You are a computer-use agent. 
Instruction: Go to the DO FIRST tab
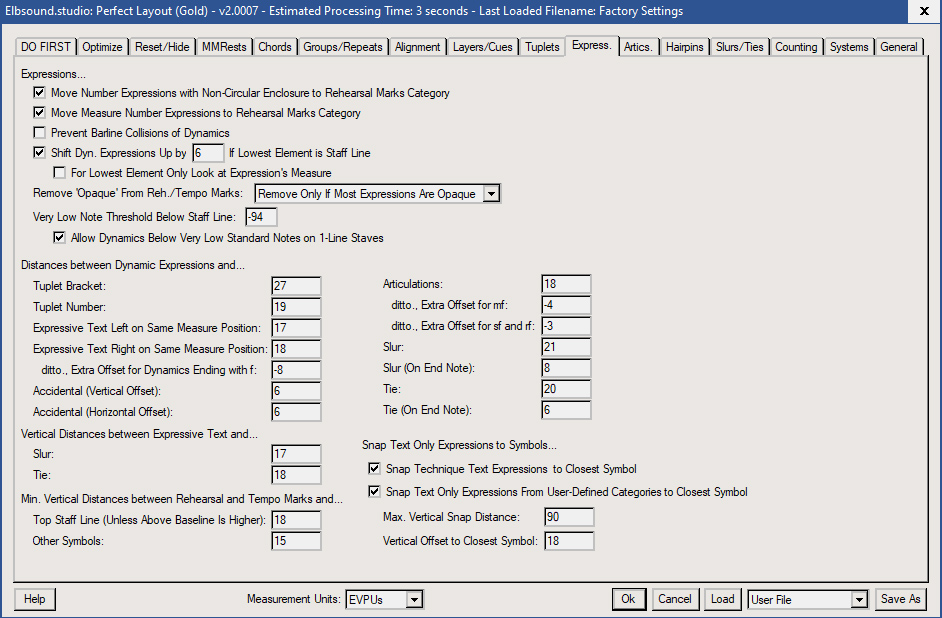tap(47, 47)
